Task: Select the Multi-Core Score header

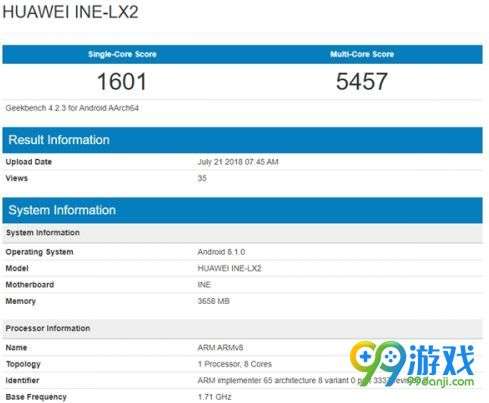Action: 362,54
